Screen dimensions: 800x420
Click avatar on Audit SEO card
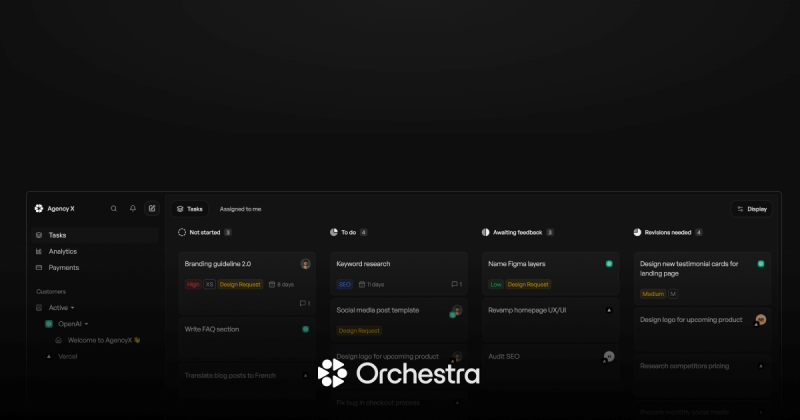click(x=608, y=357)
